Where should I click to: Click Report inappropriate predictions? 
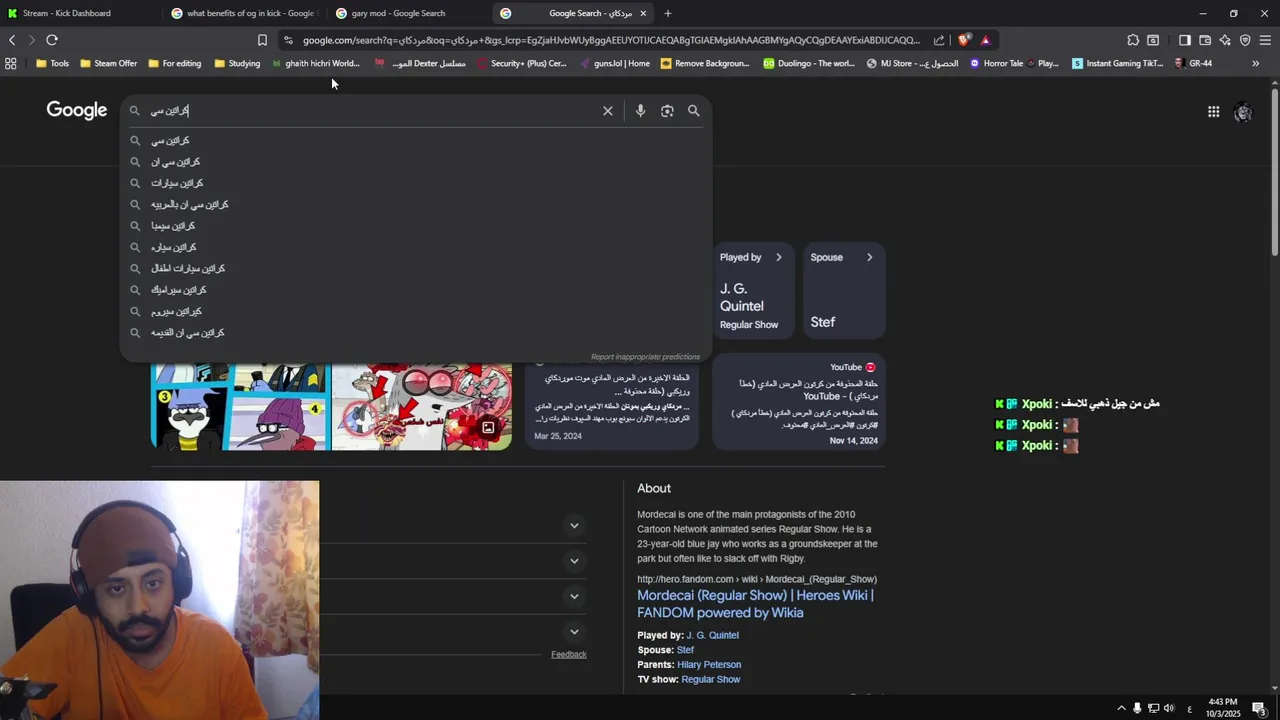[645, 356]
